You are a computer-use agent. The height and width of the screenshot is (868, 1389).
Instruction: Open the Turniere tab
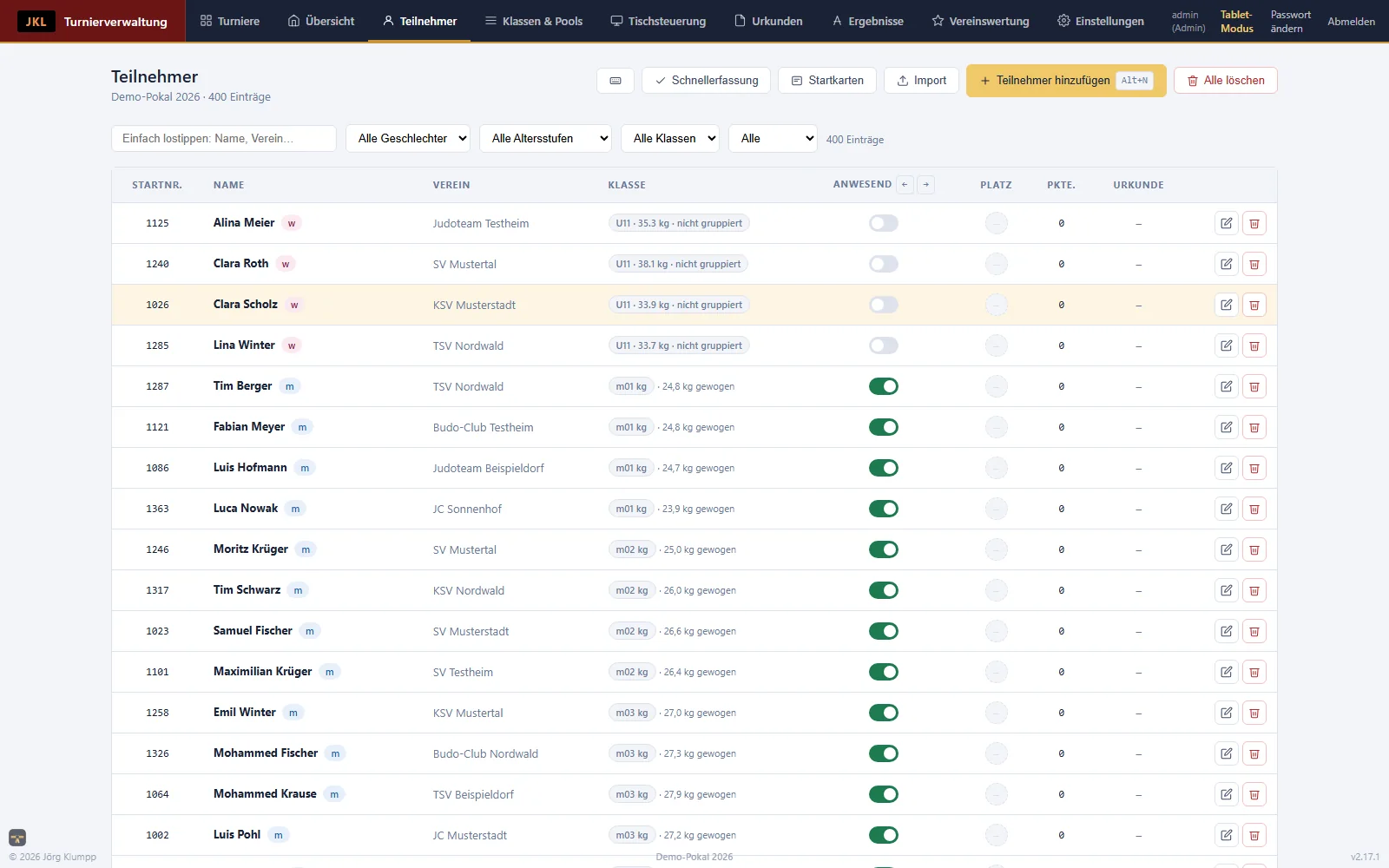(230, 21)
